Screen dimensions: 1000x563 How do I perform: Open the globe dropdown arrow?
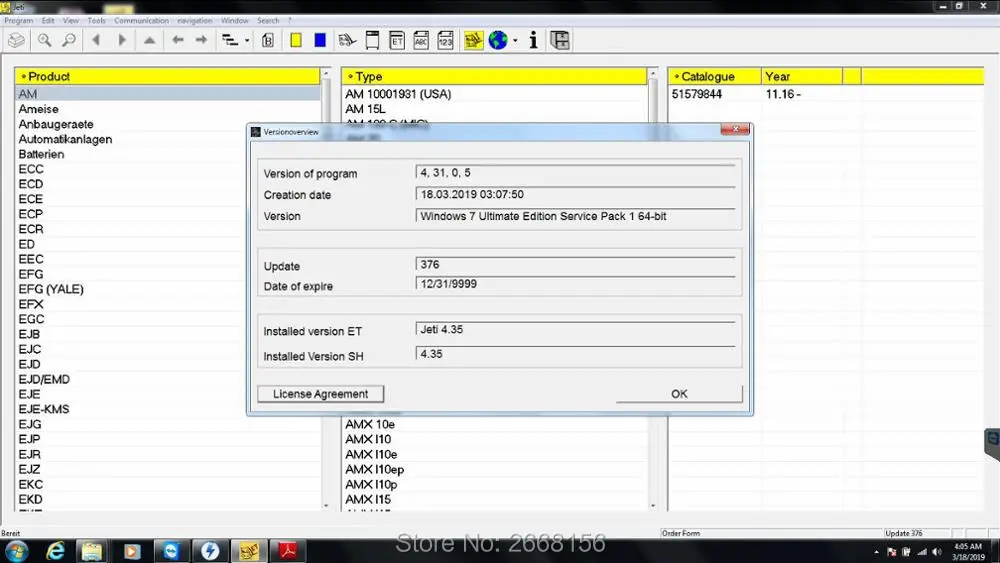(515, 41)
